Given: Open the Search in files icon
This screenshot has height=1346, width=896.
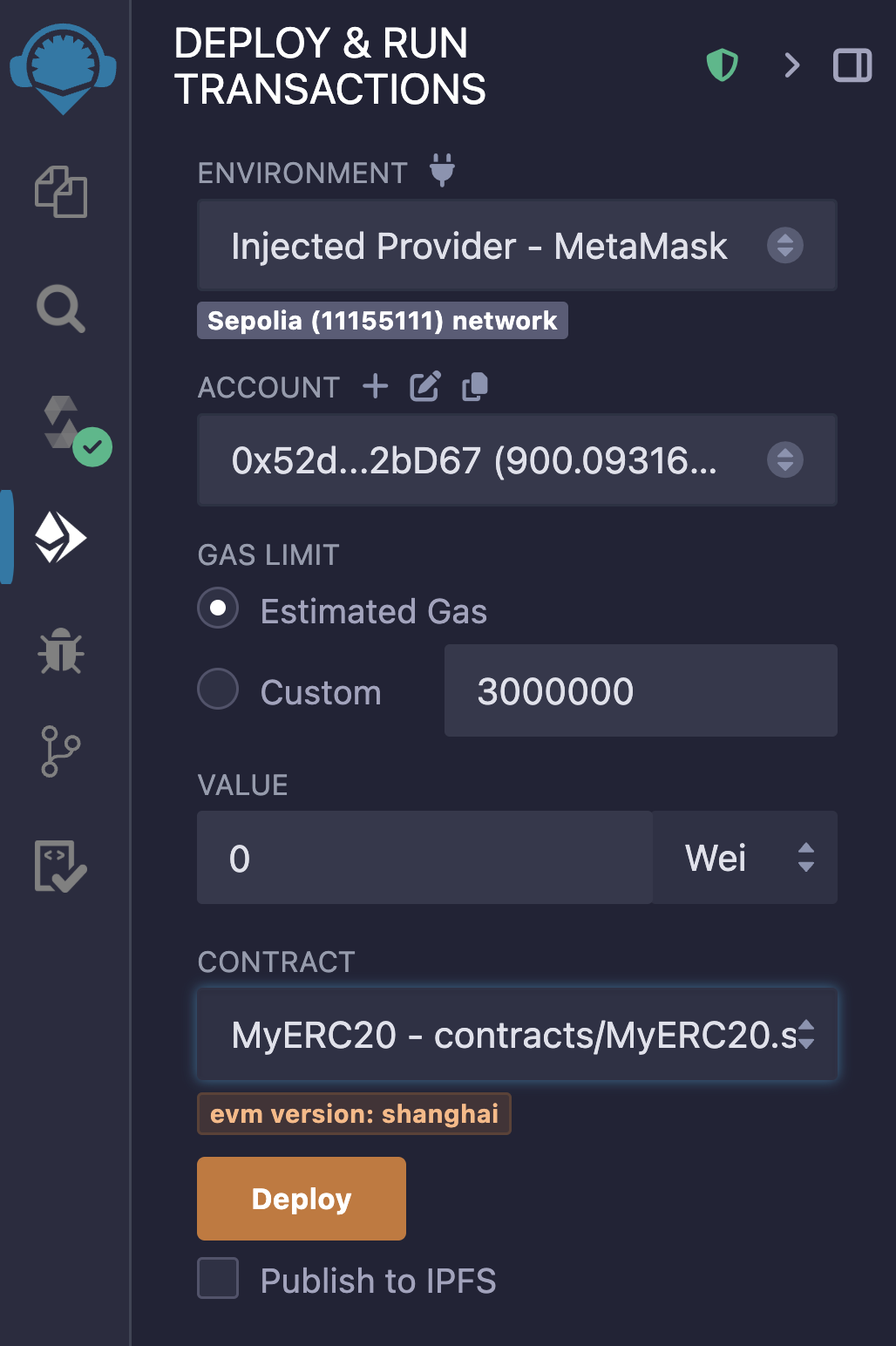Looking at the screenshot, I should pyautogui.click(x=61, y=309).
